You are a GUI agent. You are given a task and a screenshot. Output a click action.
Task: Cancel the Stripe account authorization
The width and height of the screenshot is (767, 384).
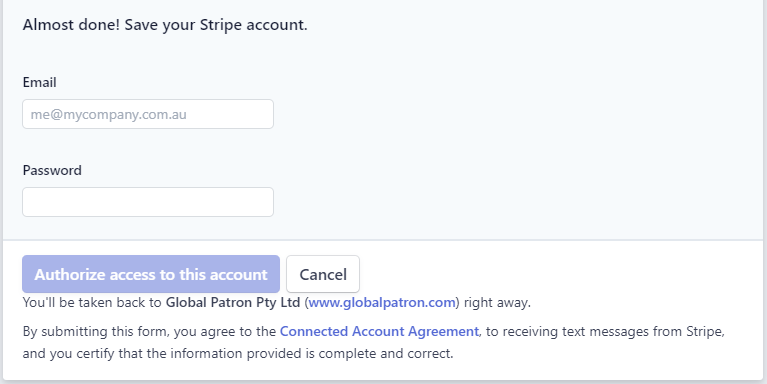click(323, 274)
